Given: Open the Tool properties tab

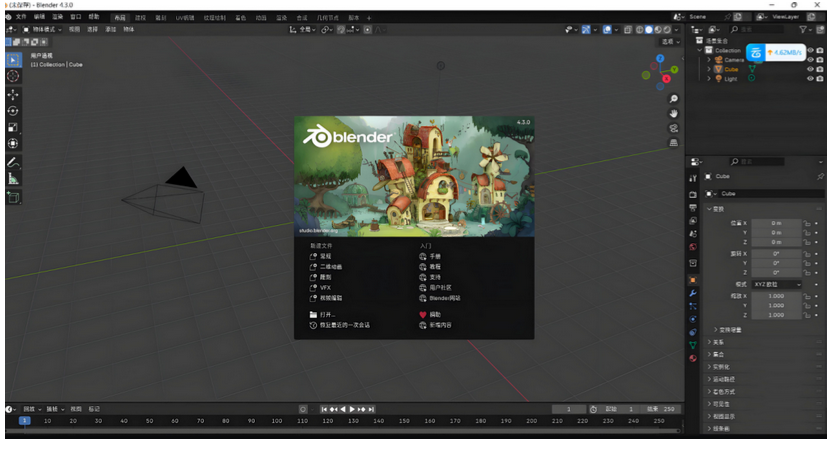Looking at the screenshot, I should click(693, 178).
